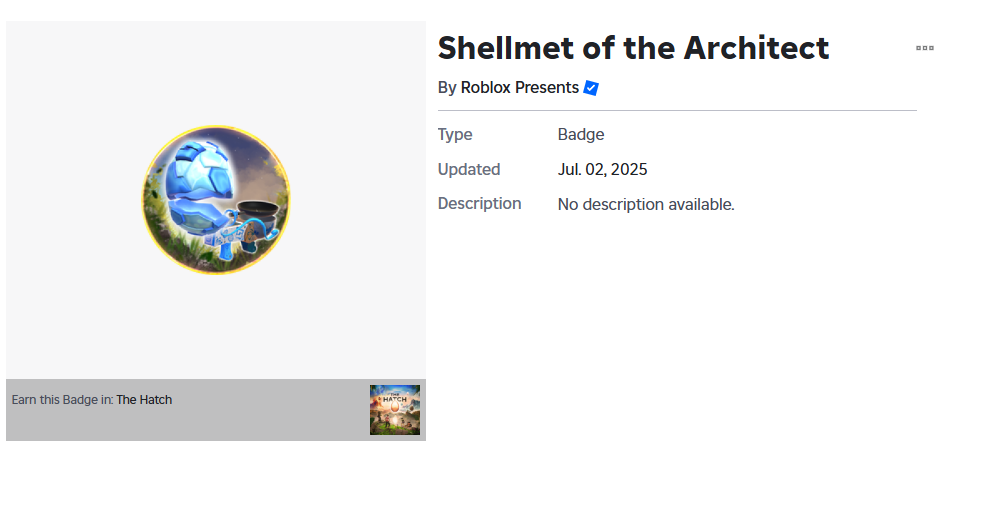The height and width of the screenshot is (513, 988).
Task: Click the Updated field label
Action: click(x=469, y=170)
